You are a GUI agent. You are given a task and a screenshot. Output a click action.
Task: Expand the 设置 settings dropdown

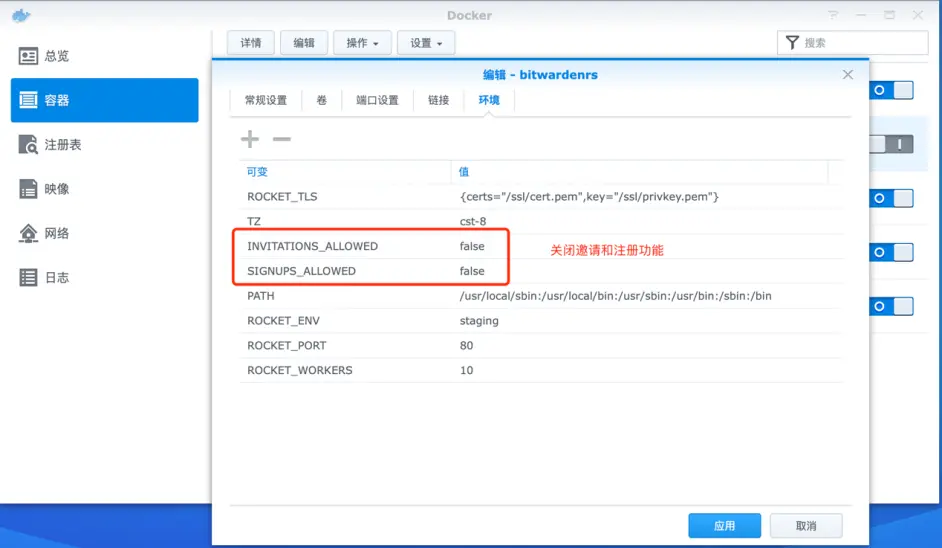pos(426,43)
